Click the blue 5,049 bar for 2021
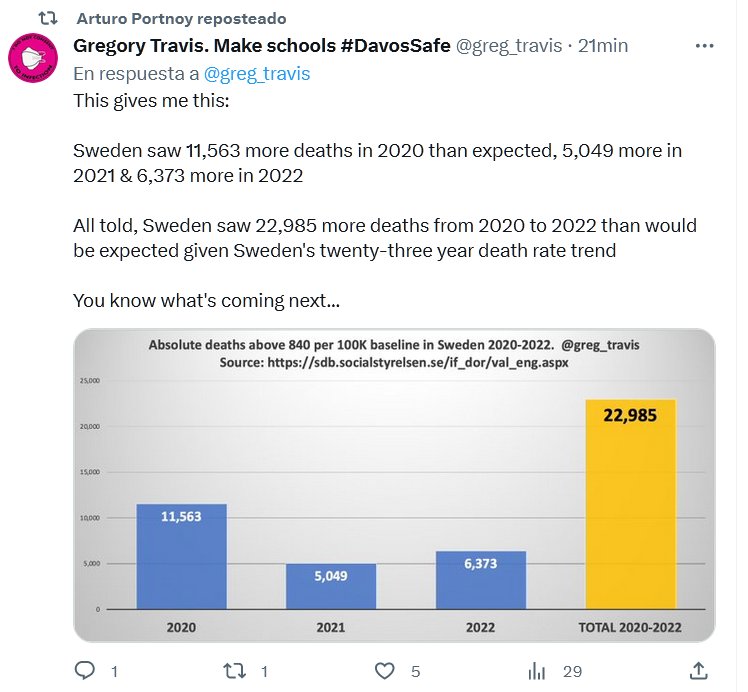748x692 pixels. click(331, 586)
